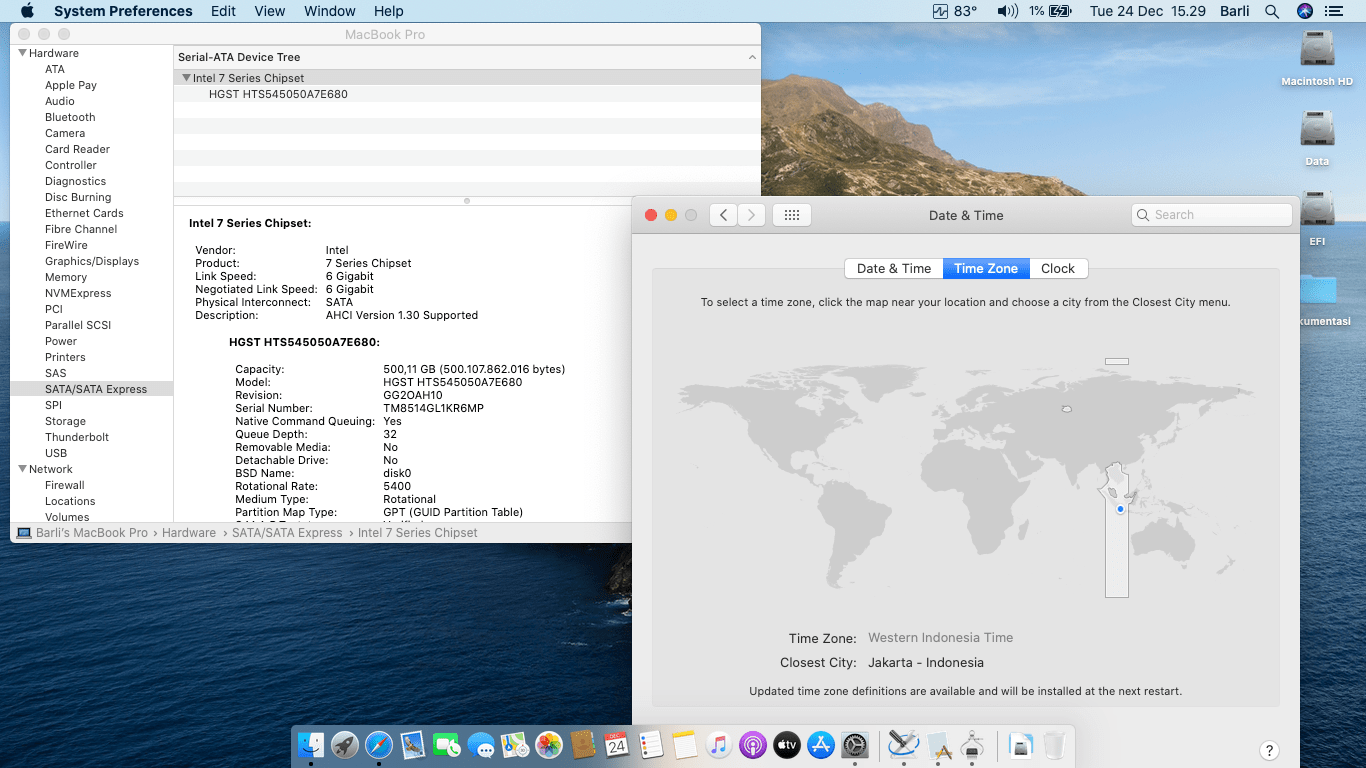This screenshot has width=1366, height=768.
Task: Open Safari from the dock
Action: click(379, 745)
